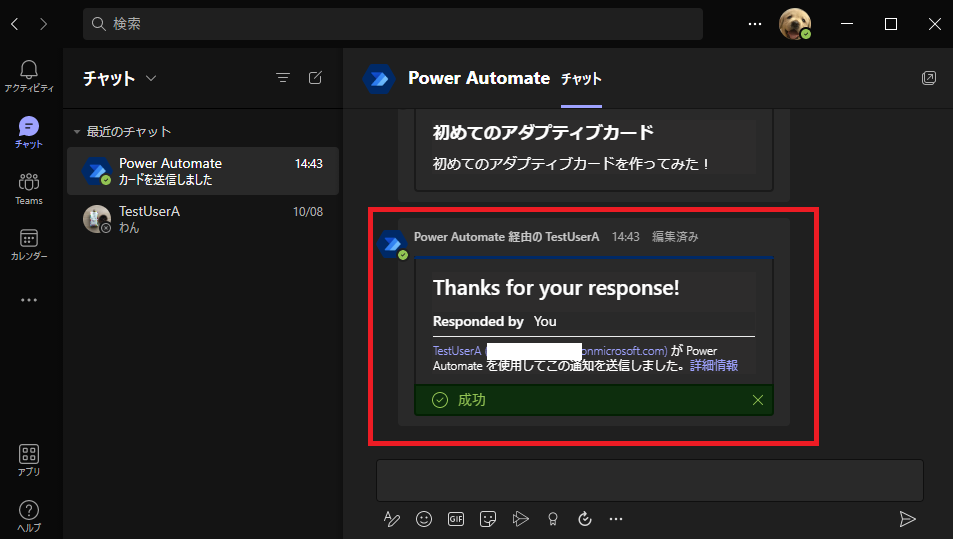Open the Calendar sidebar icon

29,244
